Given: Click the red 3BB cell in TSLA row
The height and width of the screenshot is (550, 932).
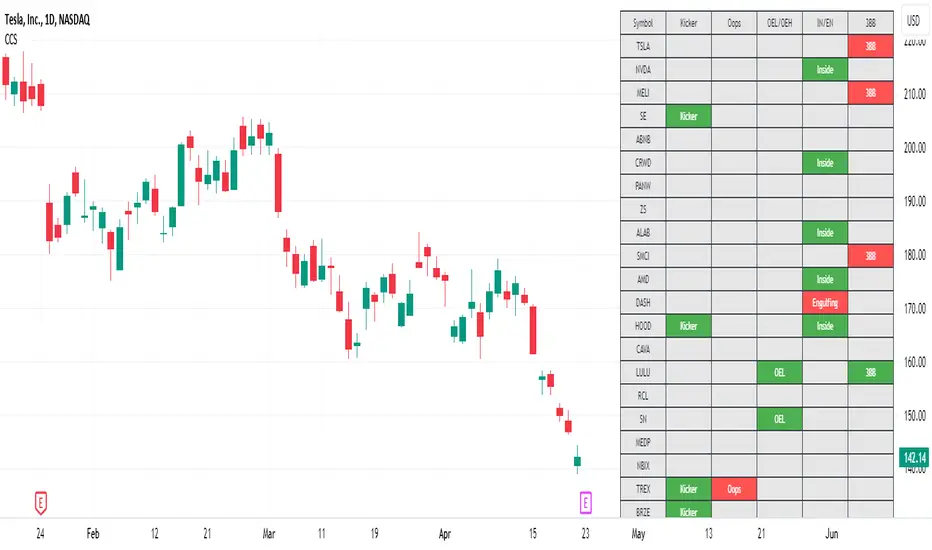Looking at the screenshot, I should click(x=870, y=46).
